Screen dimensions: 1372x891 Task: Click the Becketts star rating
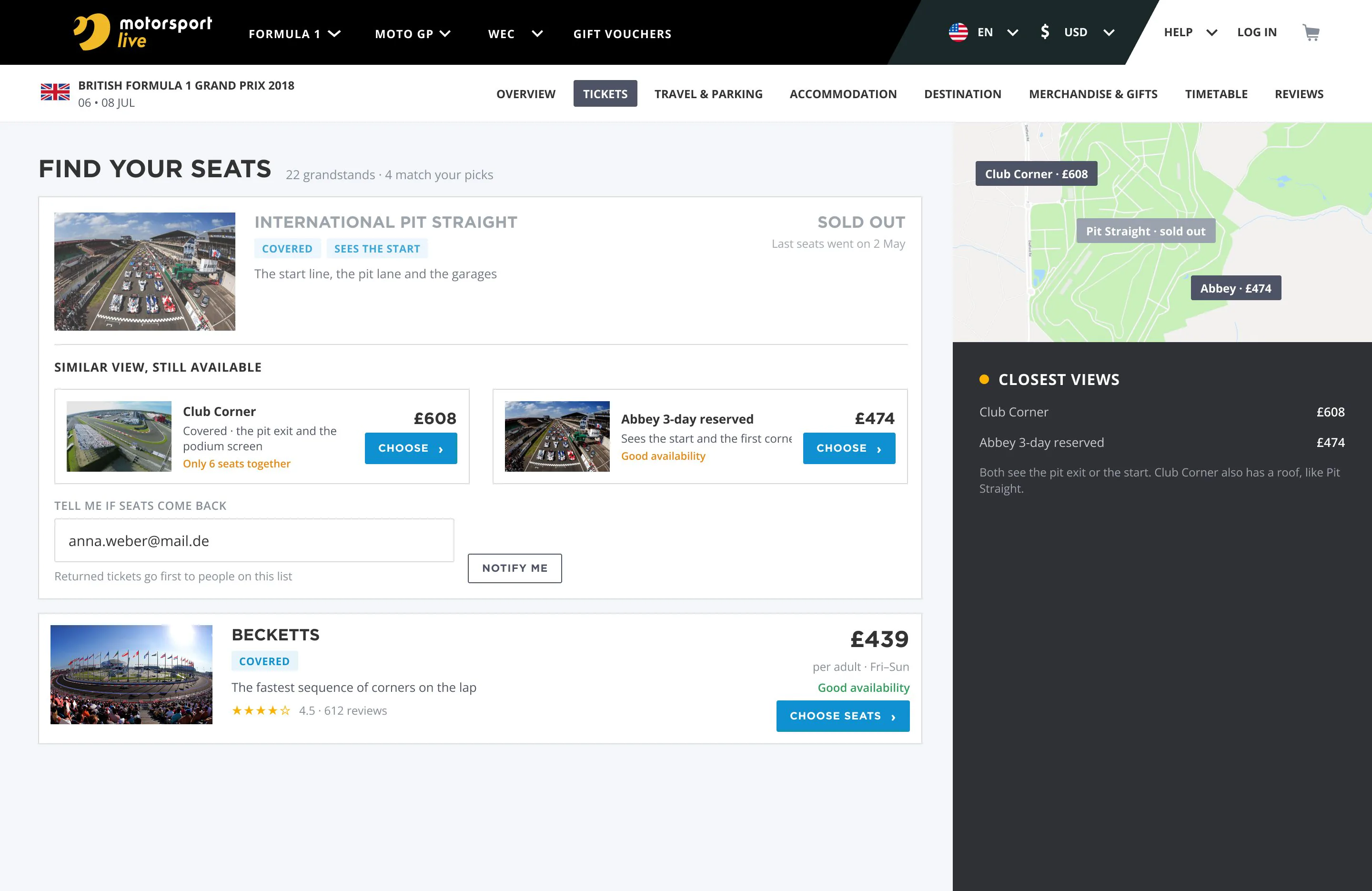coord(261,710)
